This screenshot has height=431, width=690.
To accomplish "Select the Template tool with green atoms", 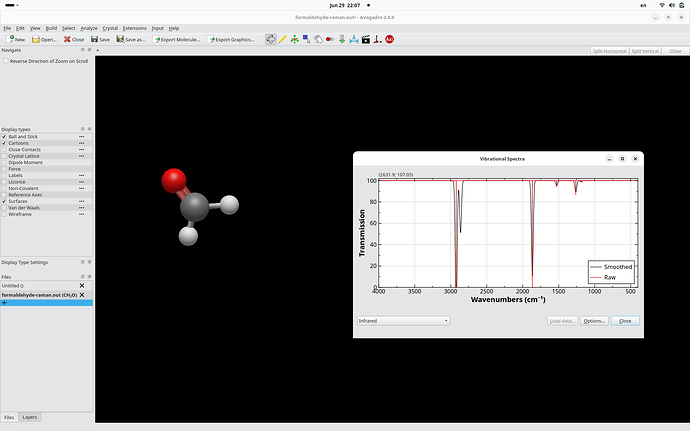I will point(294,39).
